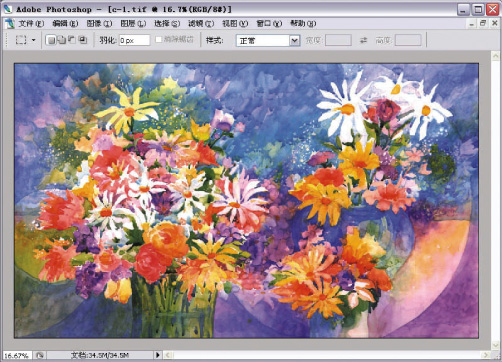Expand the tool preset picker arrow
This screenshot has width=502, height=362.
(34, 40)
